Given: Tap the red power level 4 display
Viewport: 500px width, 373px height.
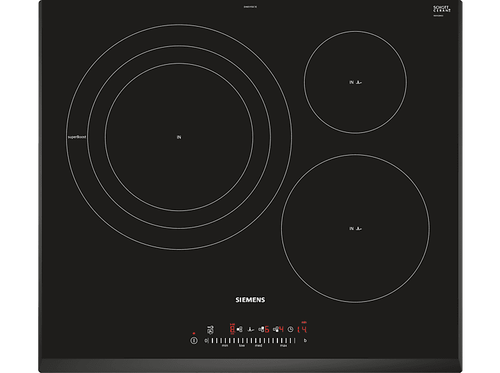Looking at the screenshot, I should [281, 329].
